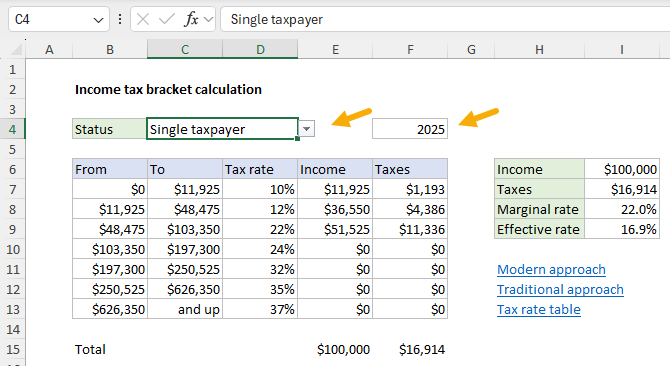Click the Select All corner triangle
Screen dimensions: 670x366
tap(16, 50)
